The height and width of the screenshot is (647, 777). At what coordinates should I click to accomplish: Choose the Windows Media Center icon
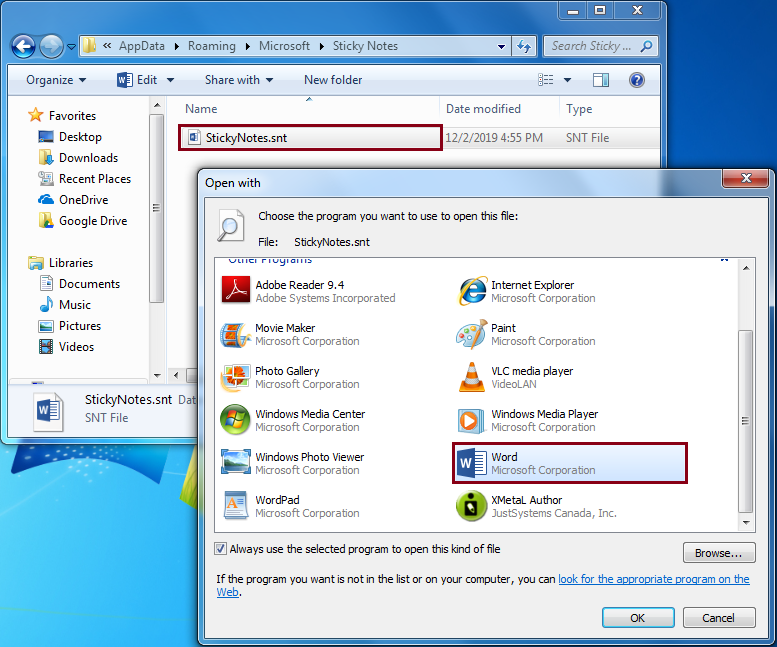click(235, 420)
